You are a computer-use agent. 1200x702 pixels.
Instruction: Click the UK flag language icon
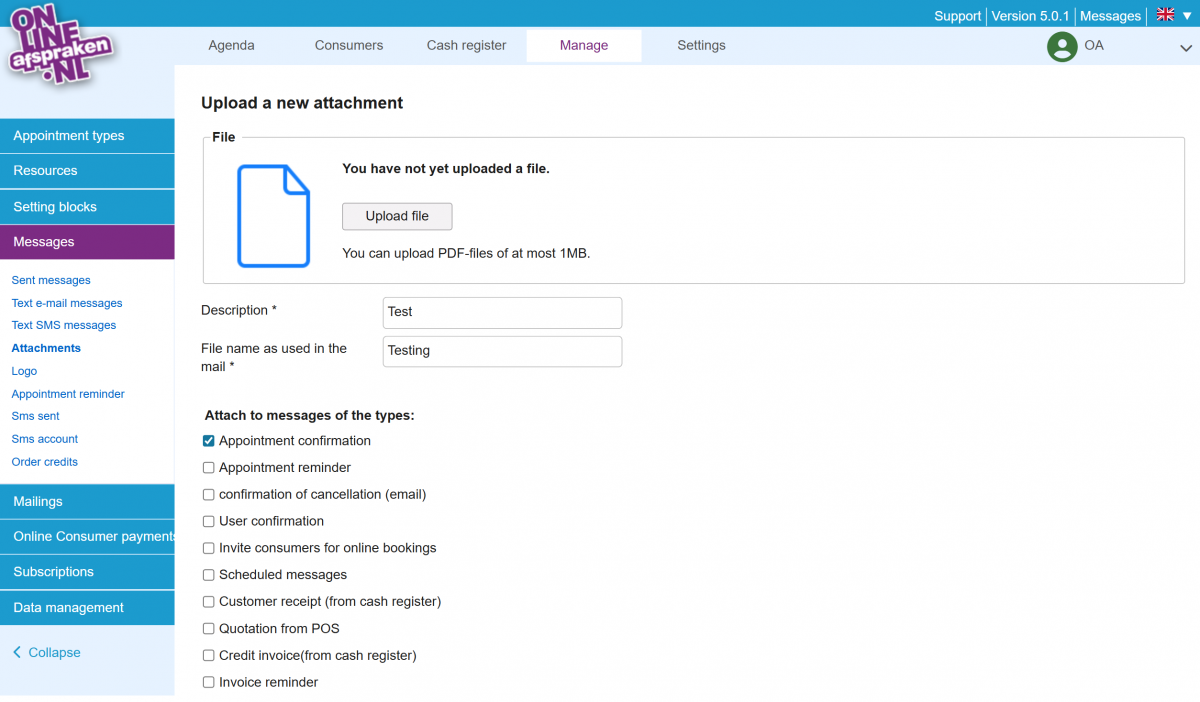pyautogui.click(x=1165, y=15)
